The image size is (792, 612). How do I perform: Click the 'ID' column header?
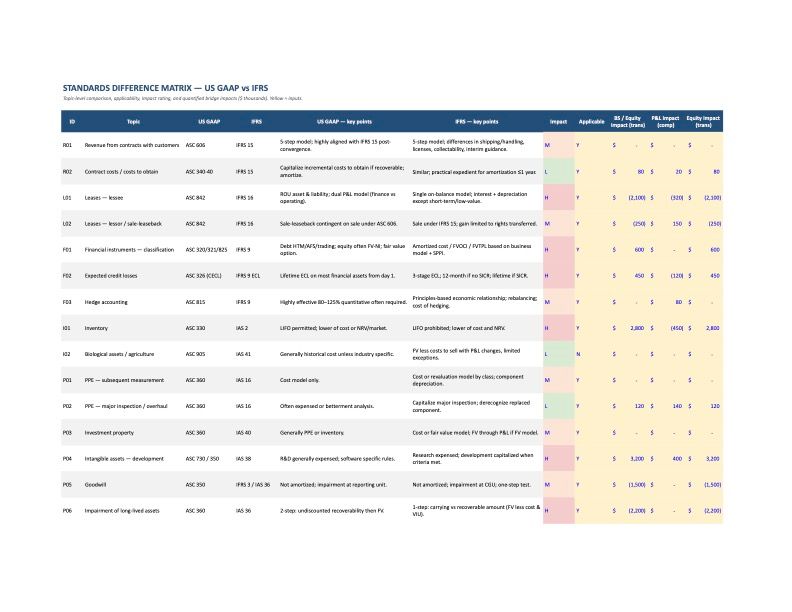point(72,122)
